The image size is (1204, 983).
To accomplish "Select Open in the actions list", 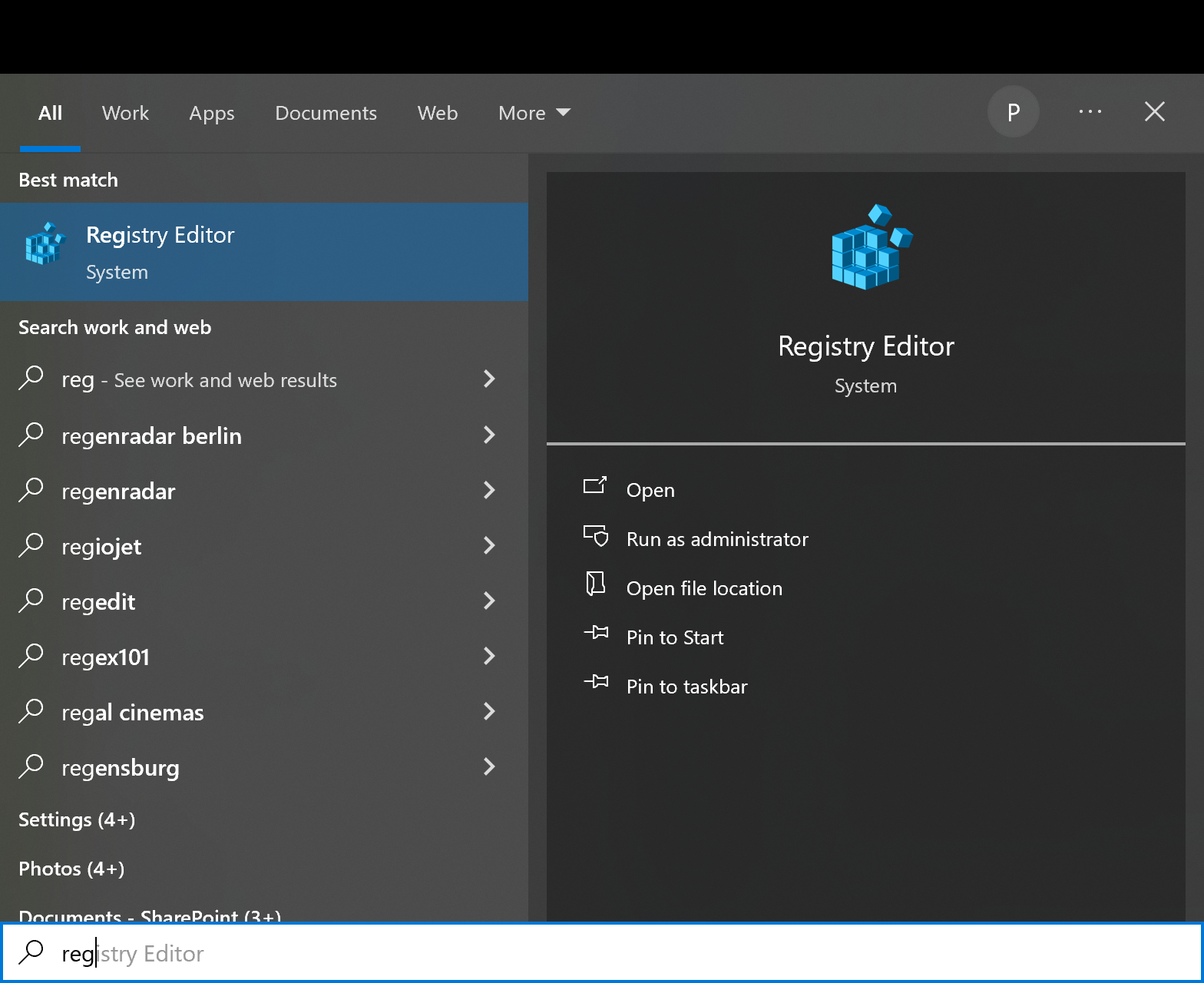I will pyautogui.click(x=650, y=490).
